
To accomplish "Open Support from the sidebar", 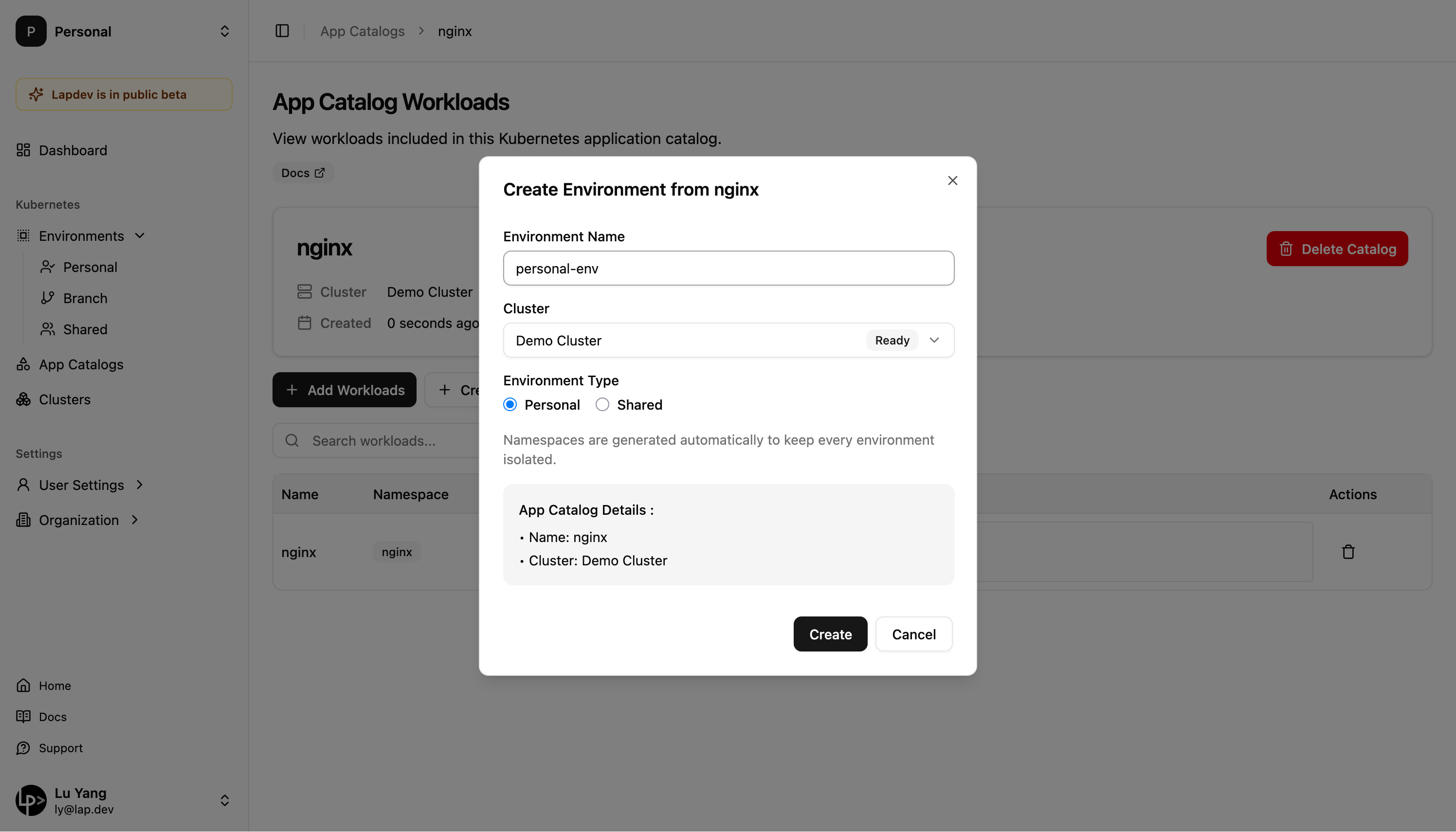I will click(x=60, y=748).
